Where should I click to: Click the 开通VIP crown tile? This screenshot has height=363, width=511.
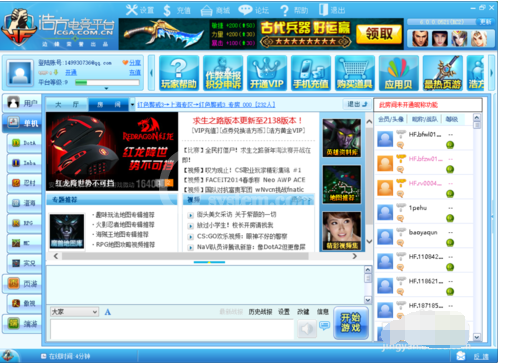coord(267,73)
